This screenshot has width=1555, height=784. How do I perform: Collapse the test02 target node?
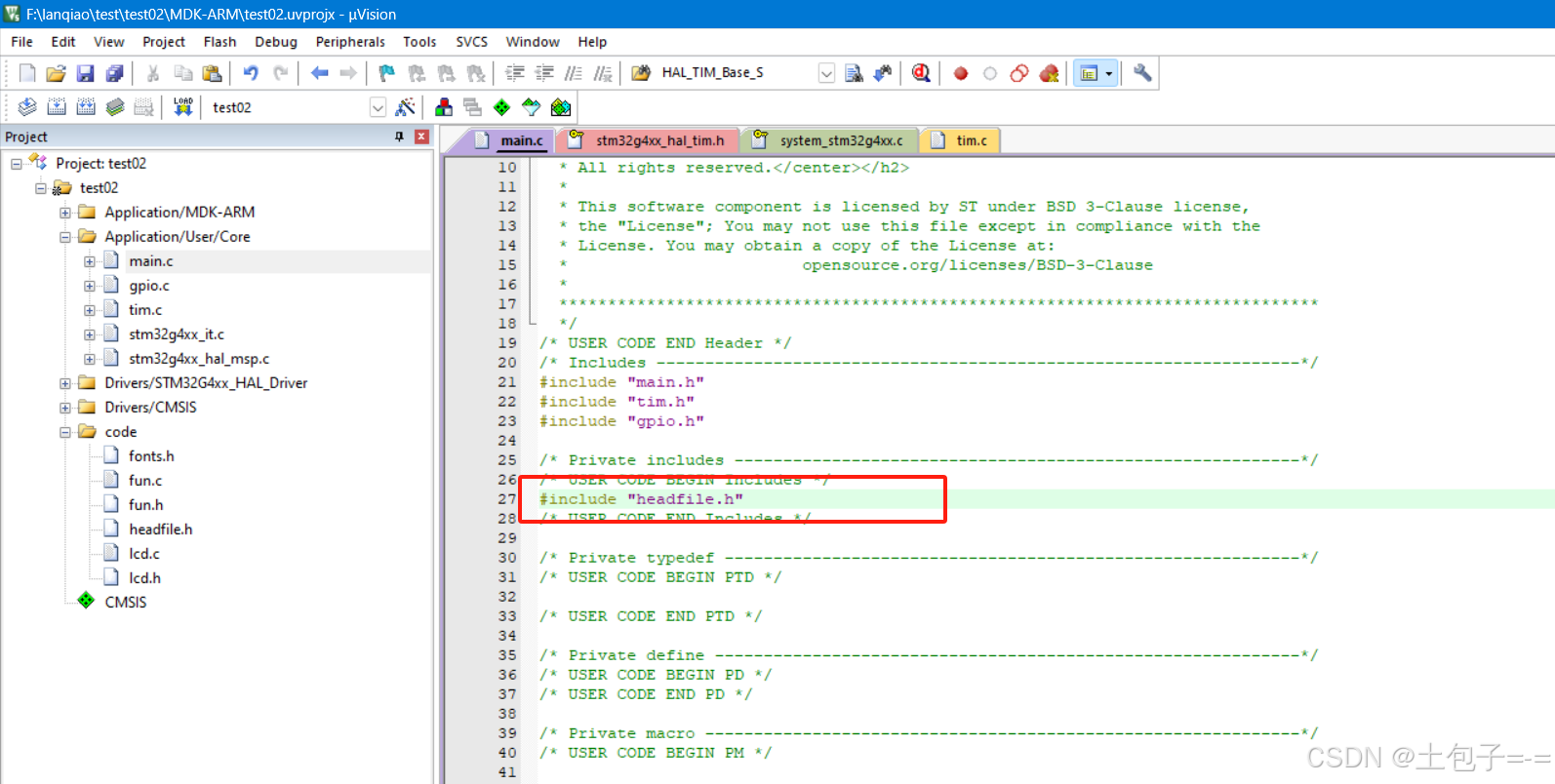pos(41,188)
